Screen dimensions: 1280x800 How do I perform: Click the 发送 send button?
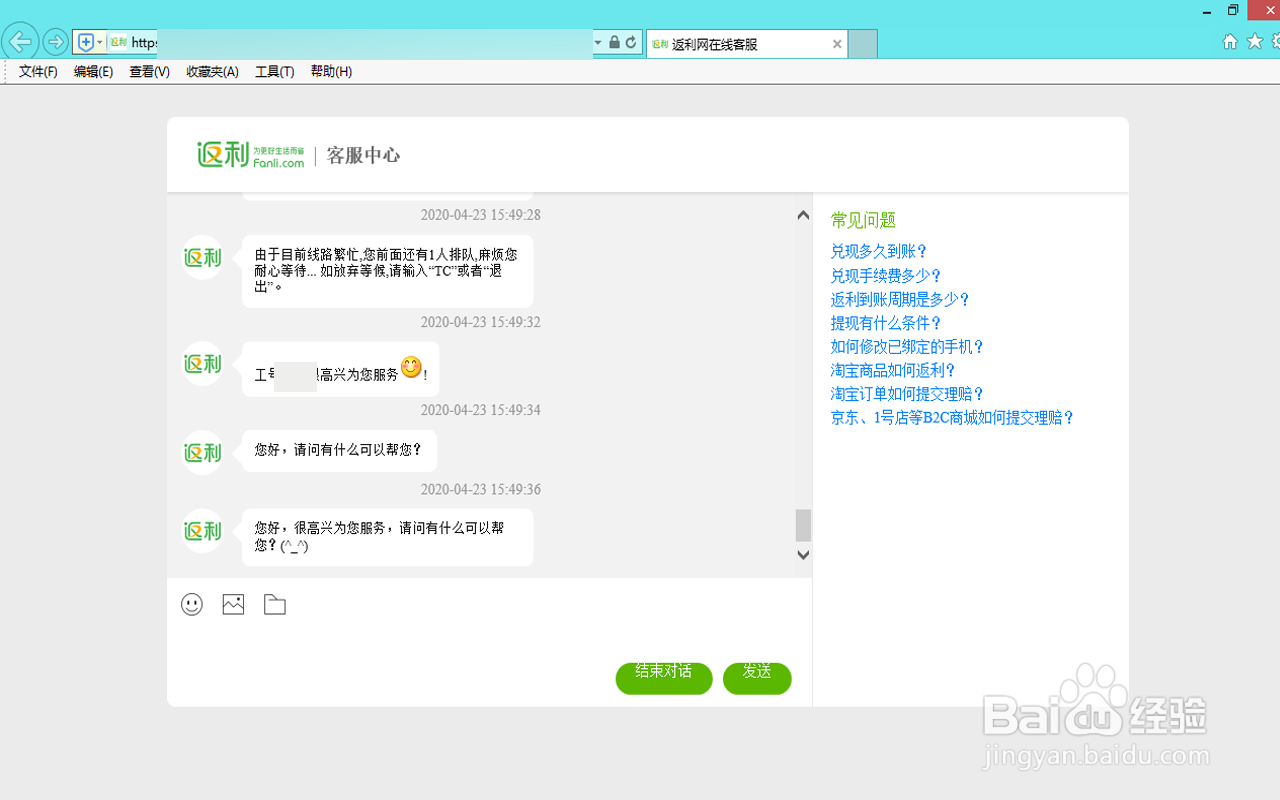tap(757, 678)
